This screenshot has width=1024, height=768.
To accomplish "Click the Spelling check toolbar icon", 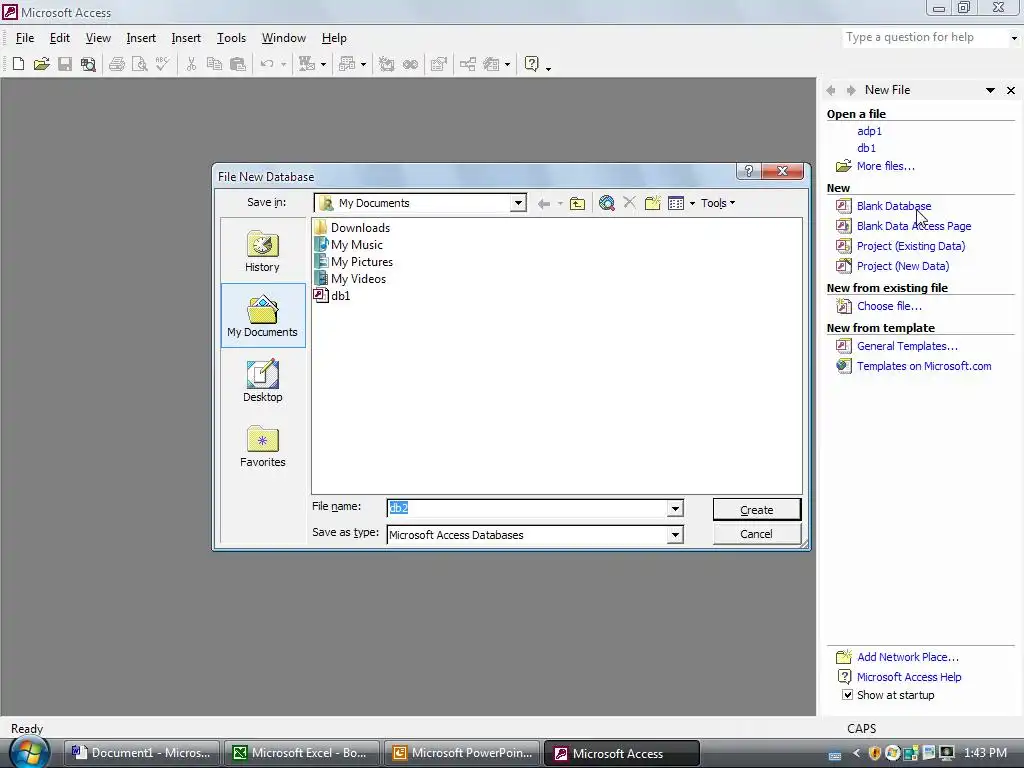I will tap(162, 64).
